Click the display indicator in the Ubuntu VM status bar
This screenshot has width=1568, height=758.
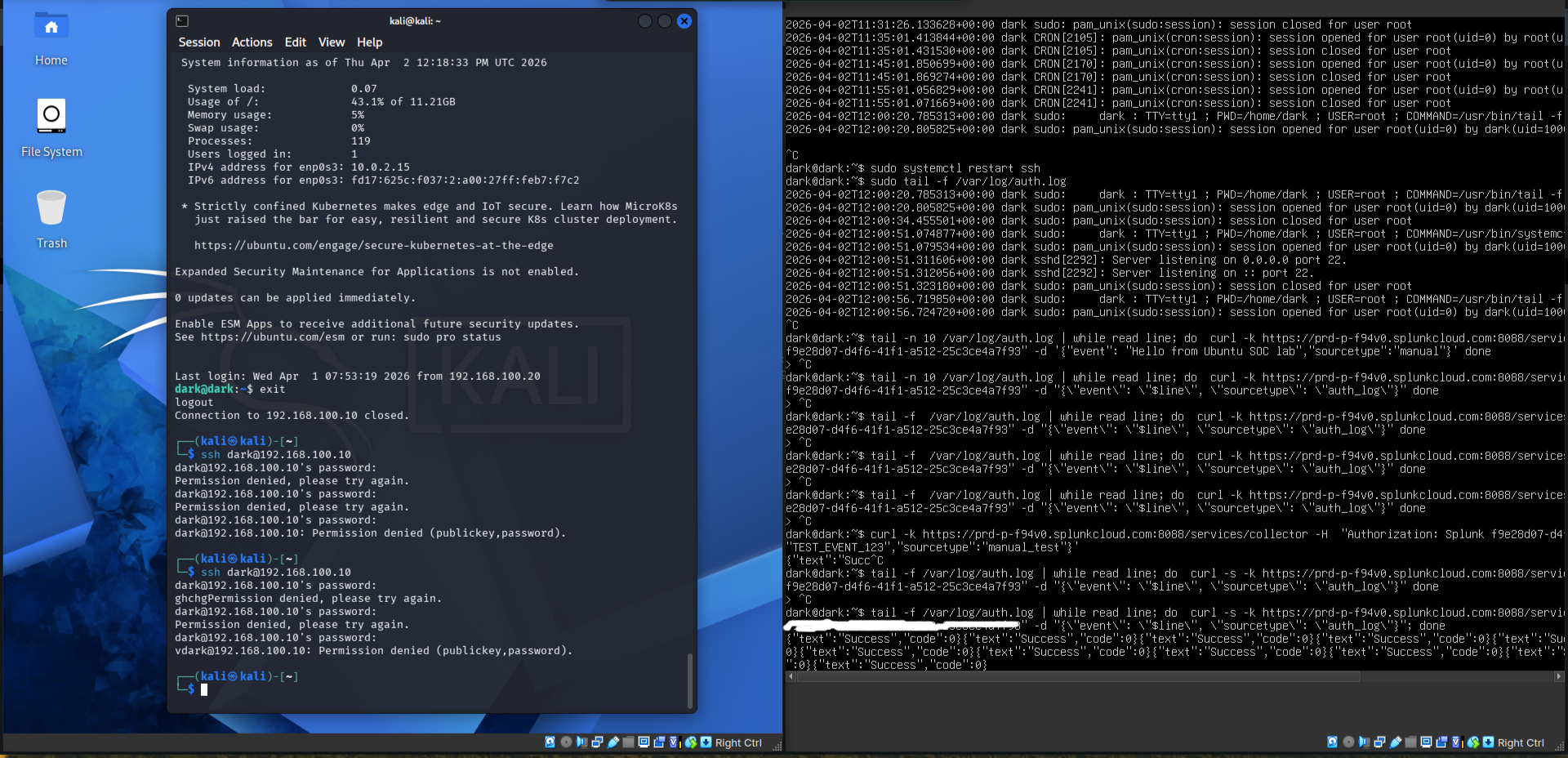tap(1426, 742)
